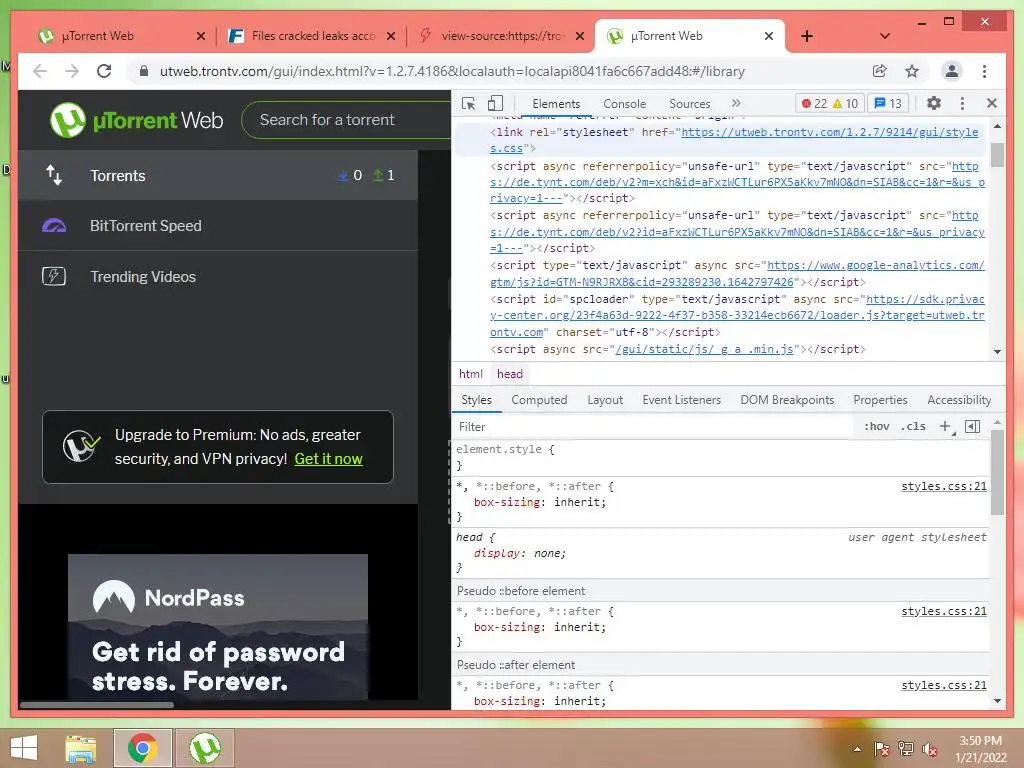Screen dimensions: 1024x768
Task: Open File Explorer from taskbar
Action: 81,748
